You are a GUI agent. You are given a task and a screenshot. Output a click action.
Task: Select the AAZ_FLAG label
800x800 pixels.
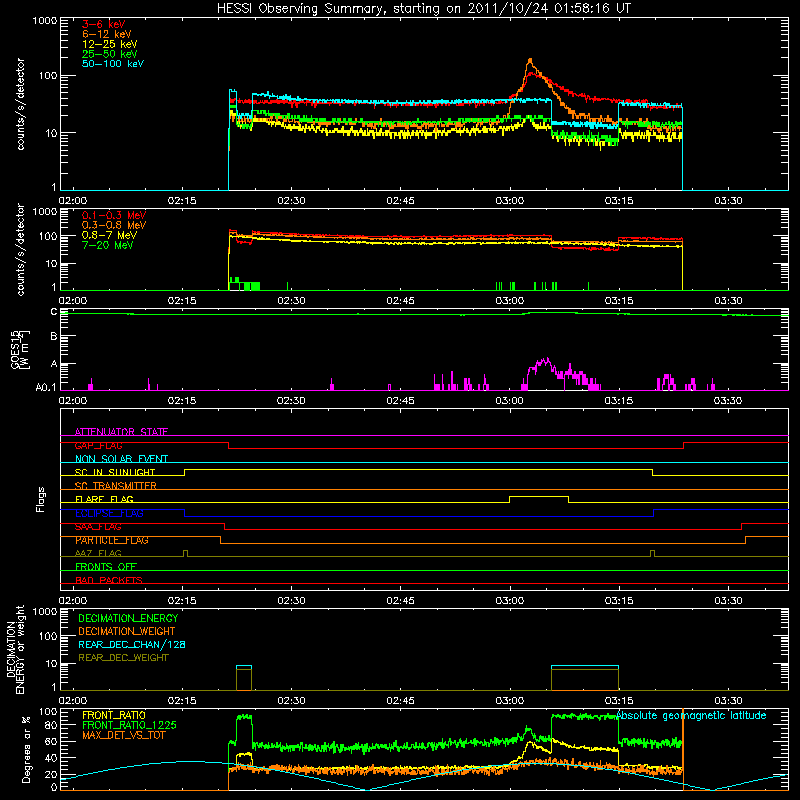pyautogui.click(x=98, y=553)
